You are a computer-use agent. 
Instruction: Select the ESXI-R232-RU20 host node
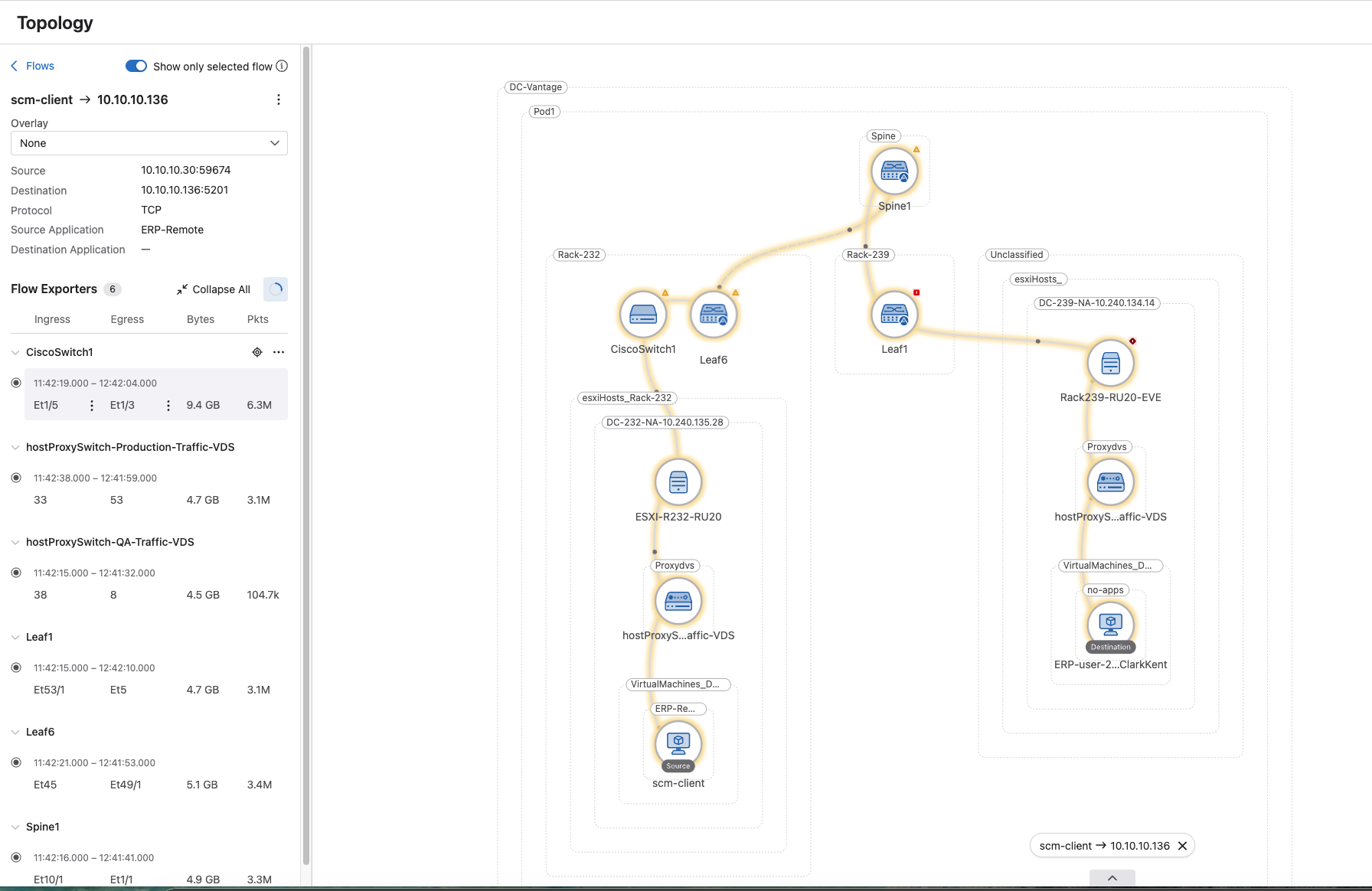point(678,482)
